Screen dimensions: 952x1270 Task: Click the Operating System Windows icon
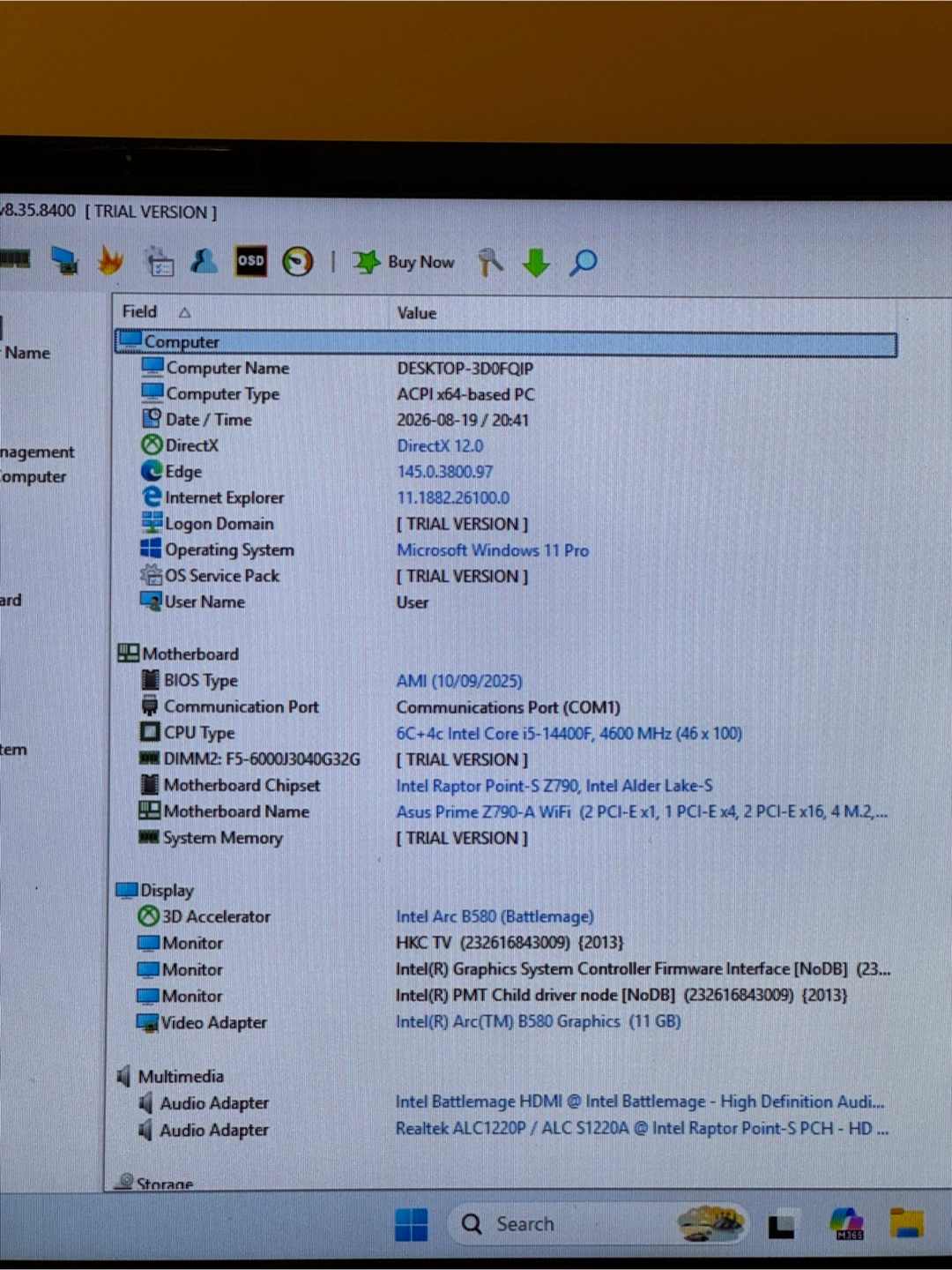[x=151, y=549]
